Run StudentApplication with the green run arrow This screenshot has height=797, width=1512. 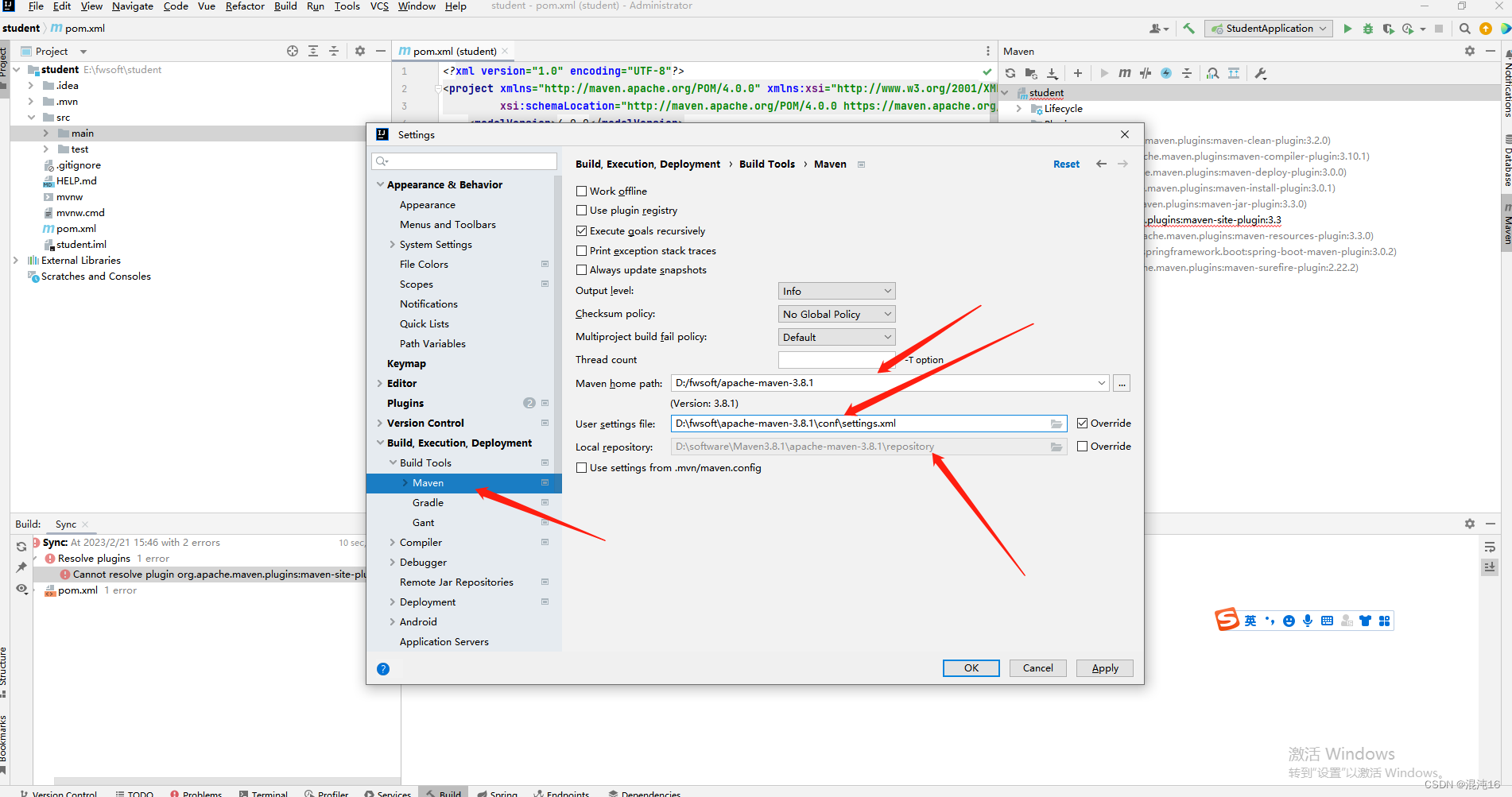click(x=1347, y=28)
